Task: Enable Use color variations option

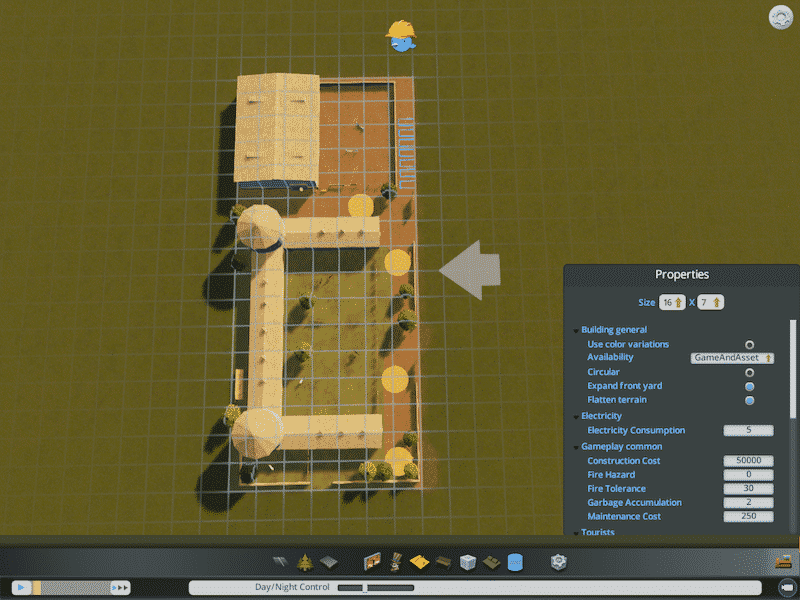Action: tap(749, 344)
